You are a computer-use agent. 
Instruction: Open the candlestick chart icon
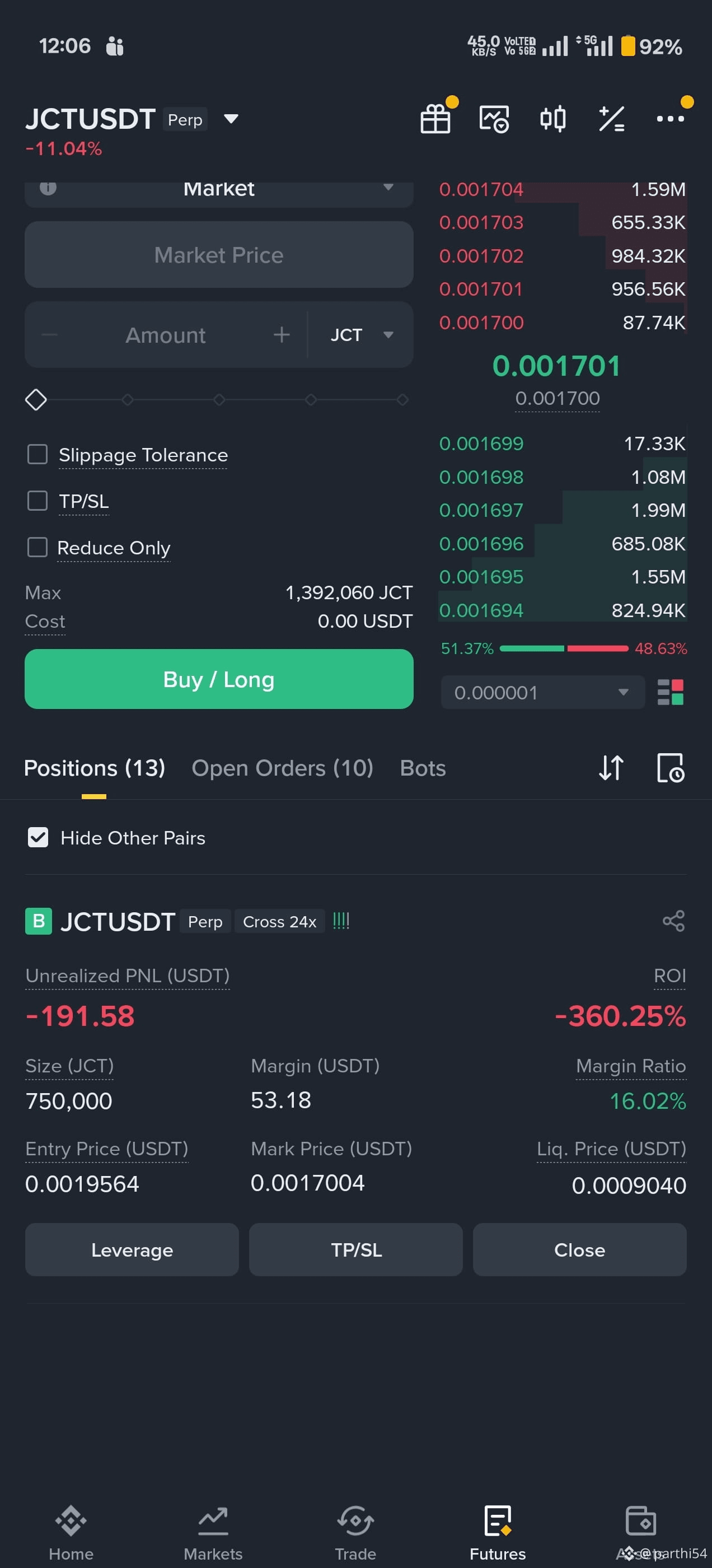[552, 119]
